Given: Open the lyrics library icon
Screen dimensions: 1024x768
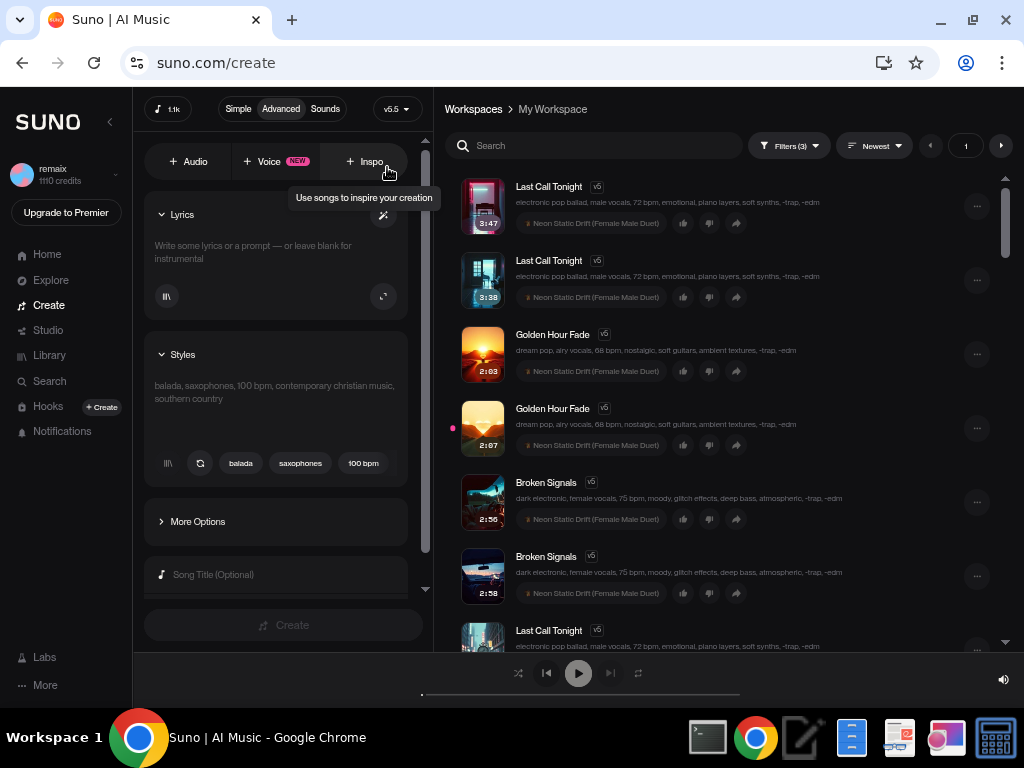Looking at the screenshot, I should point(167,296).
